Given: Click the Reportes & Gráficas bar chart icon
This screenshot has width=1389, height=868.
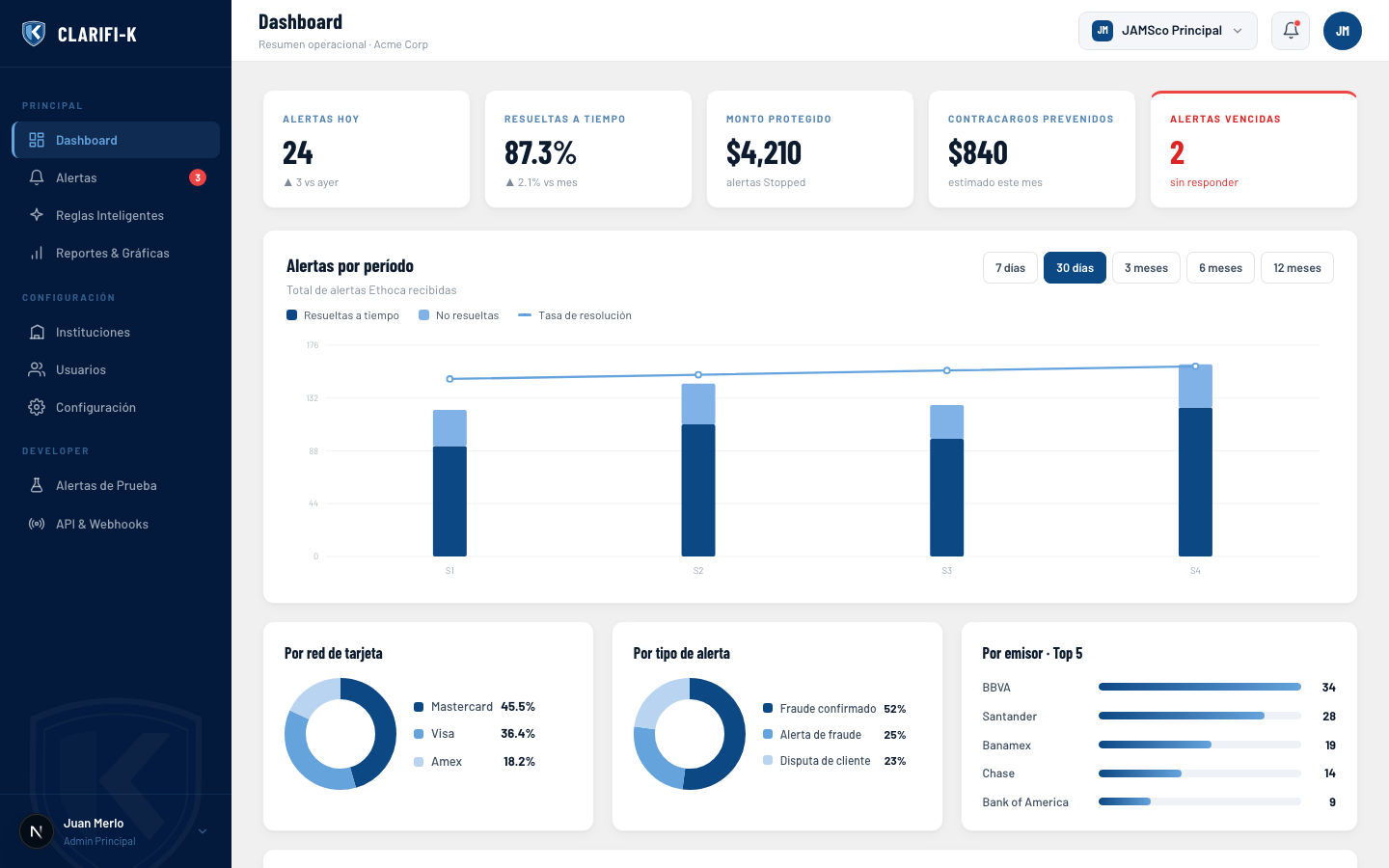Looking at the screenshot, I should pos(37,253).
